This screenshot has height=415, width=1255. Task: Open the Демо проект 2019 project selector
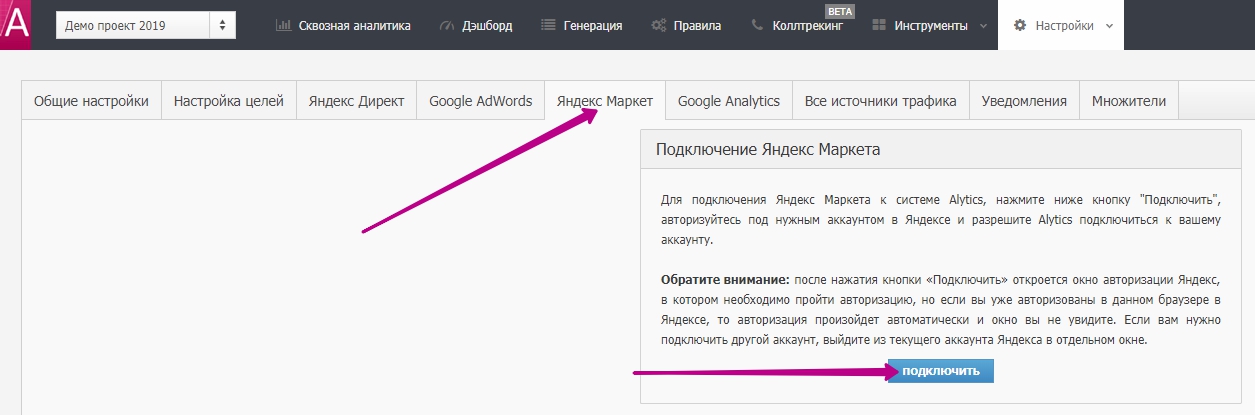click(x=146, y=25)
